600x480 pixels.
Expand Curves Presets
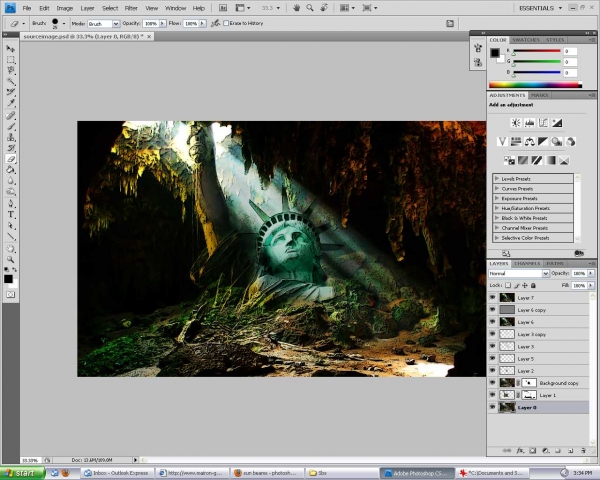pyautogui.click(x=497, y=188)
